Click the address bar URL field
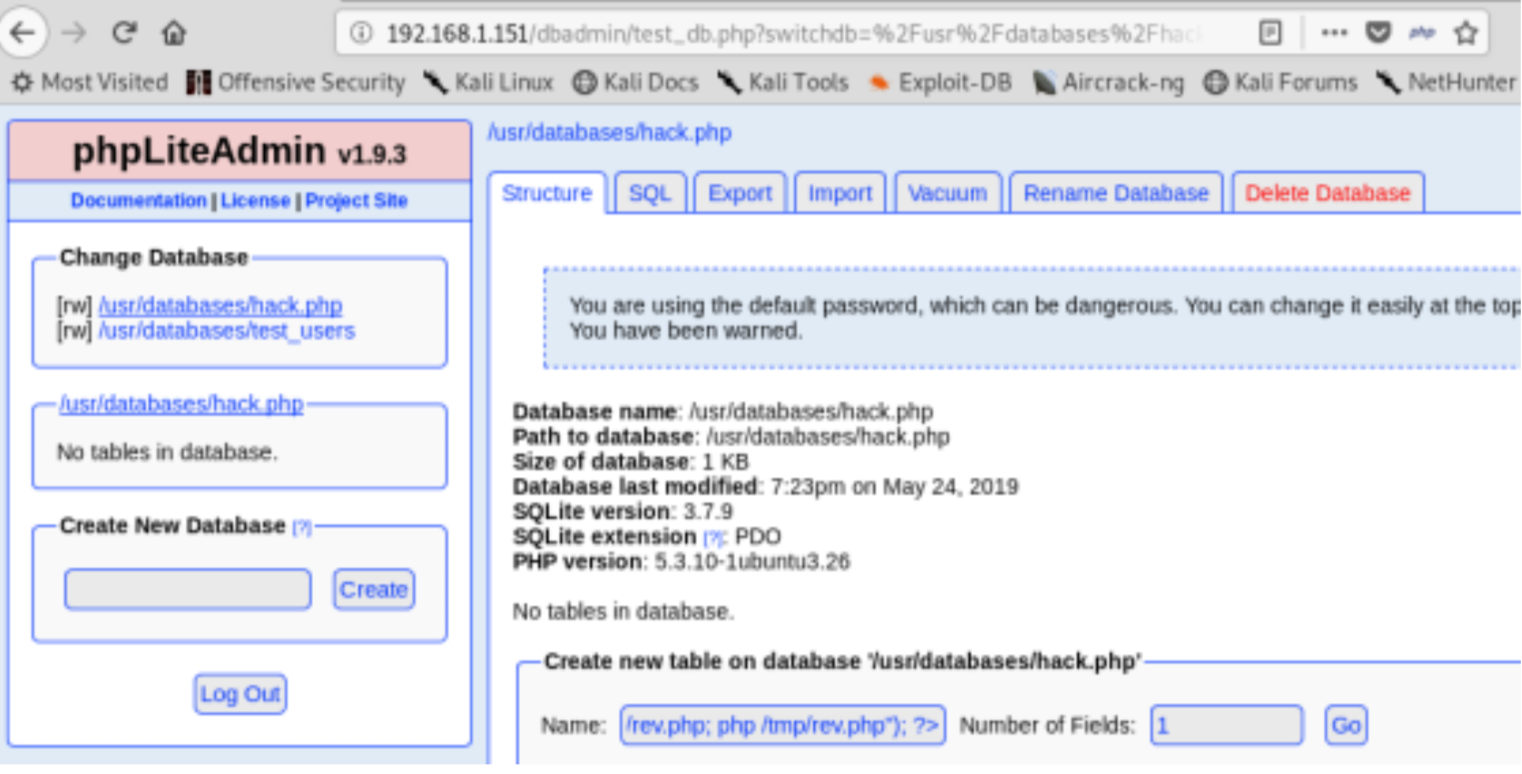 pyautogui.click(x=795, y=34)
